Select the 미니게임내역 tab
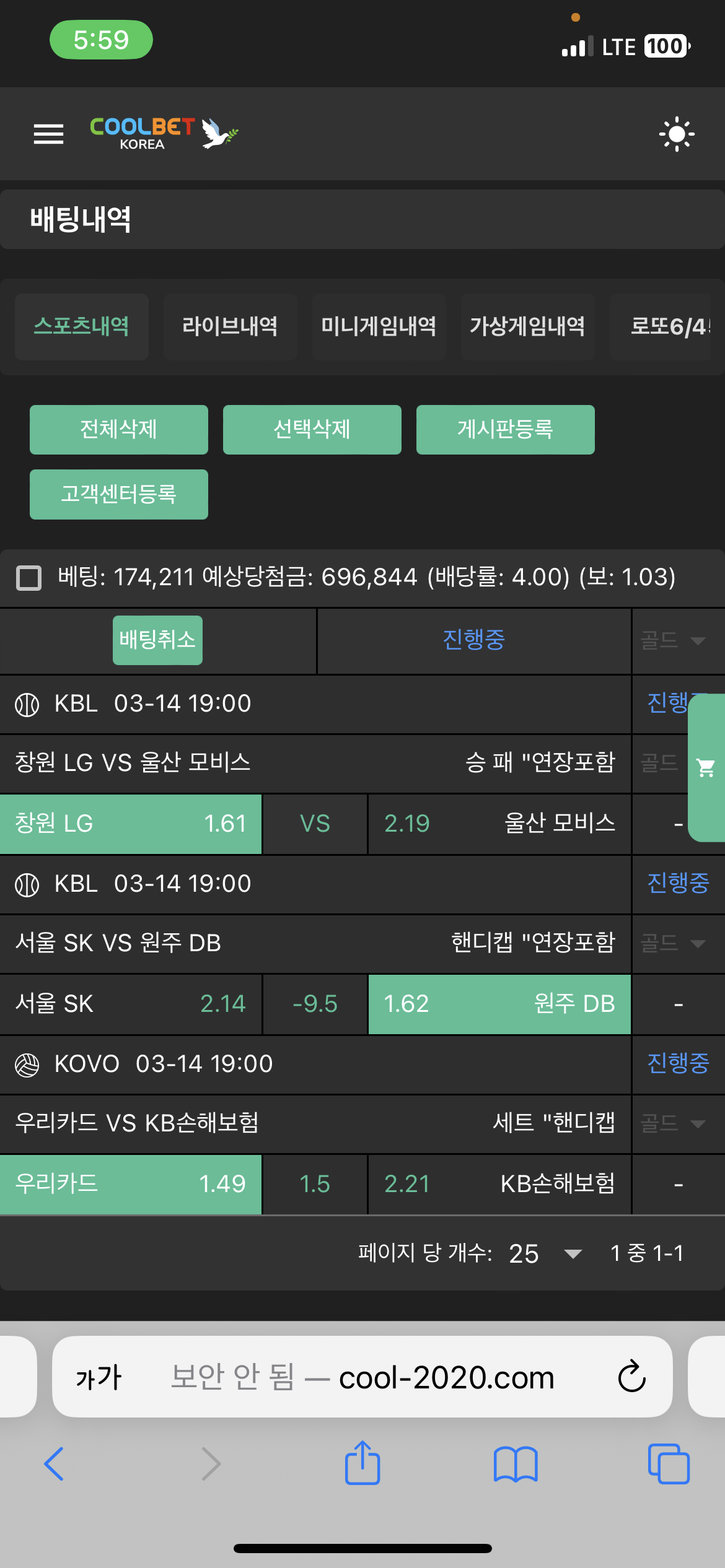The width and height of the screenshot is (725, 1568). (379, 326)
